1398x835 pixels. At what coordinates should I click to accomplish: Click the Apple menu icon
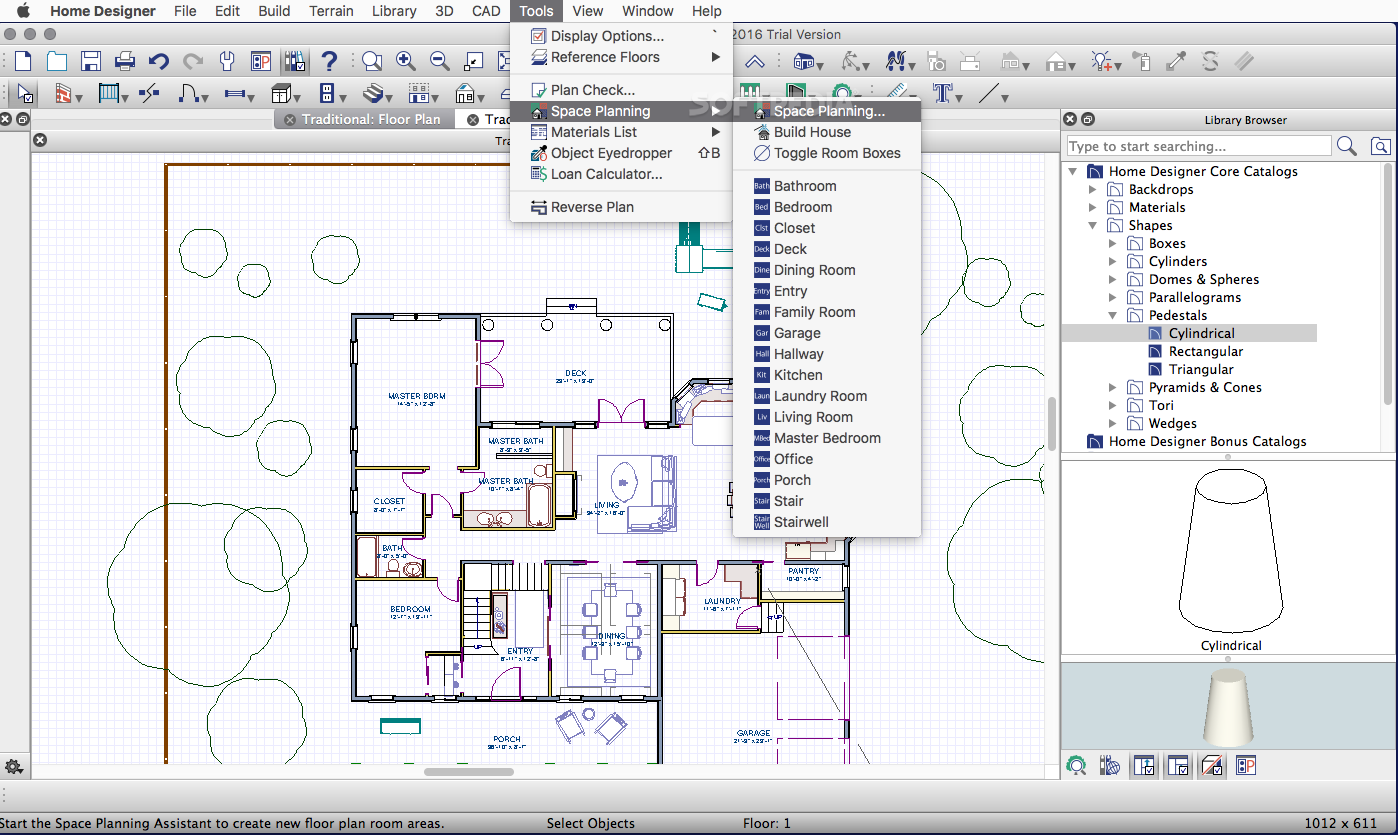23,11
